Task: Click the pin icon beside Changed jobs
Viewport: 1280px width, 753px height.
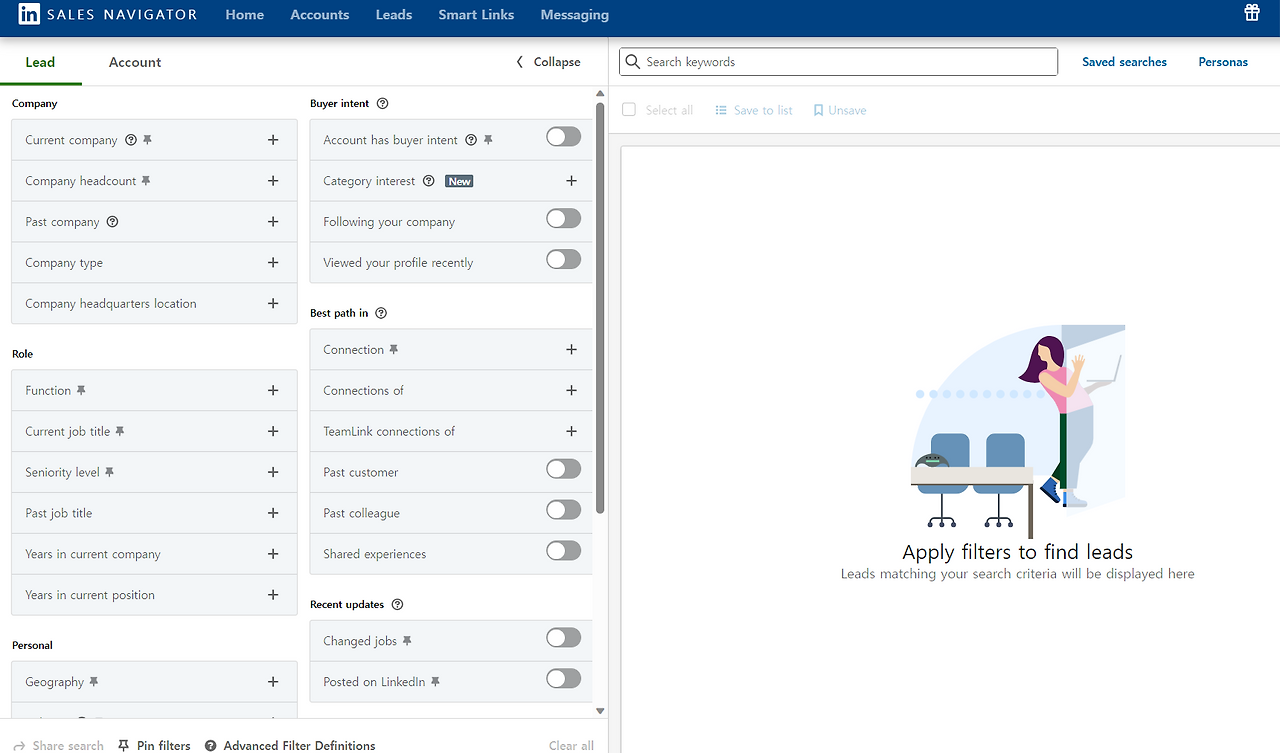Action: click(407, 640)
